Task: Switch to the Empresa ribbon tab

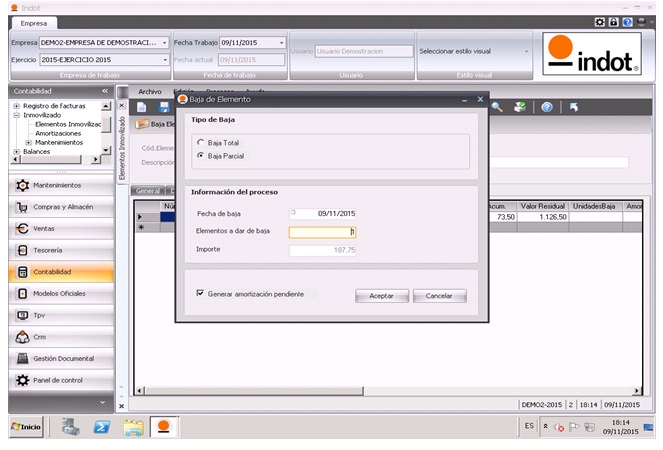Action: point(35,23)
